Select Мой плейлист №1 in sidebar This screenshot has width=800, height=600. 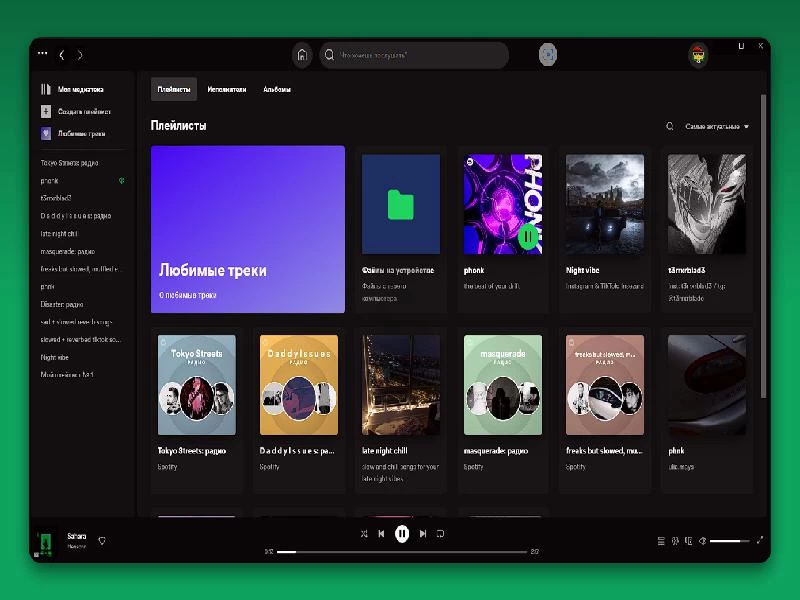67,374
